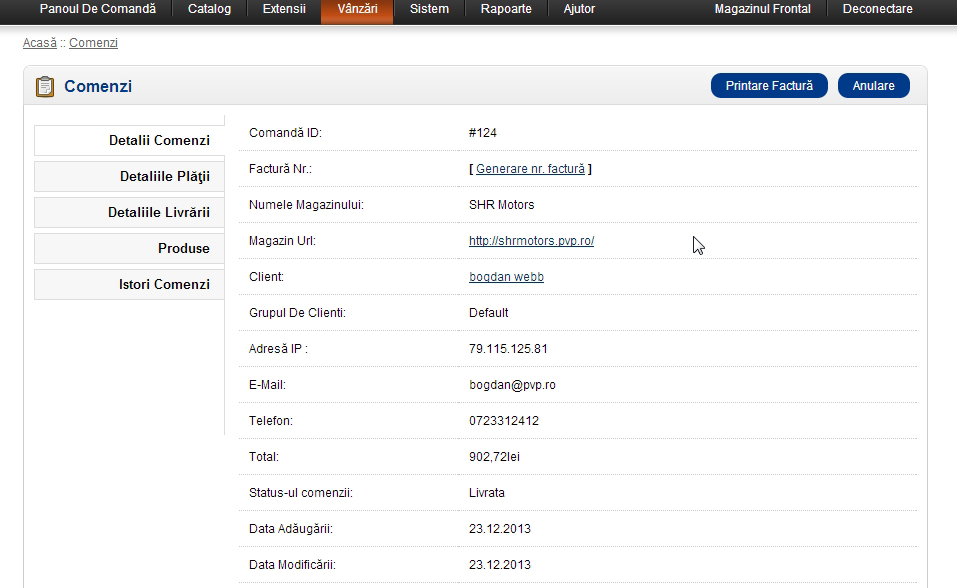The image size is (957, 588).
Task: Open the Rapoarte menu
Action: 506,9
